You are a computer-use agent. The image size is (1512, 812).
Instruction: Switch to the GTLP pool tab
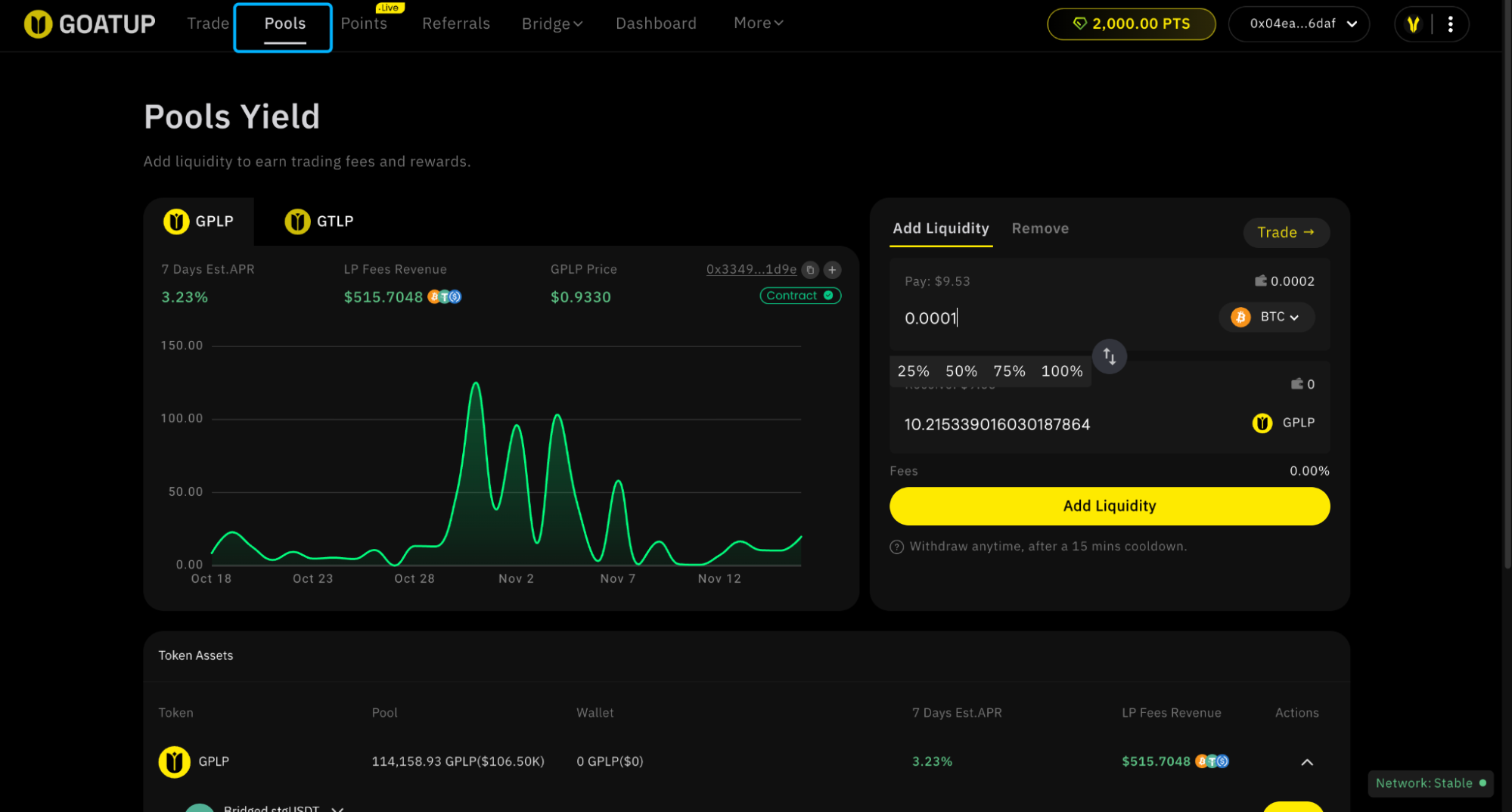(x=318, y=221)
